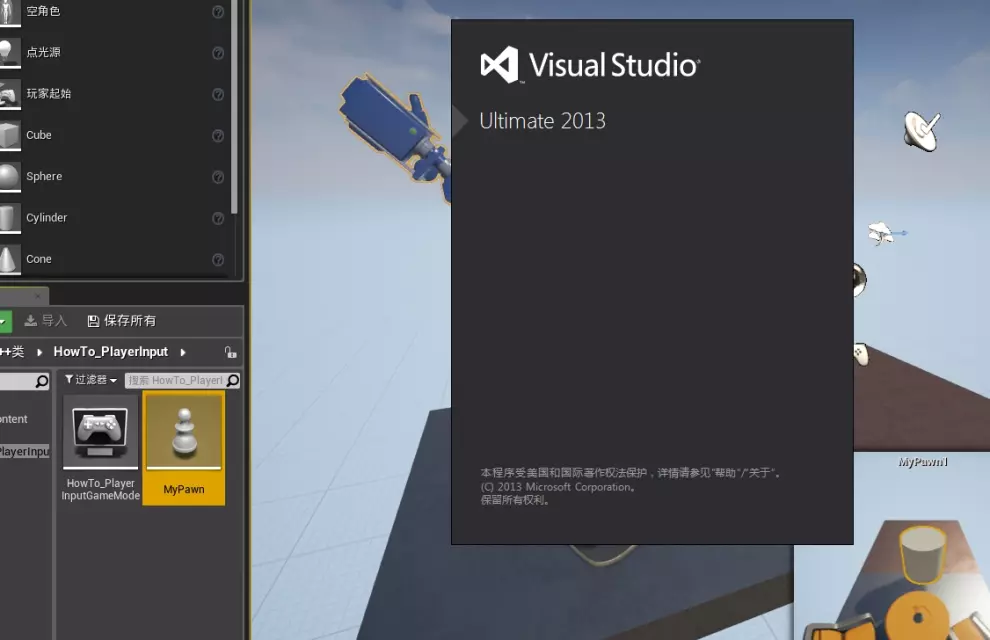Expand the path arrow after HowTo_PlayerInput
Image resolution: width=990 pixels, height=640 pixels.
click(x=183, y=352)
